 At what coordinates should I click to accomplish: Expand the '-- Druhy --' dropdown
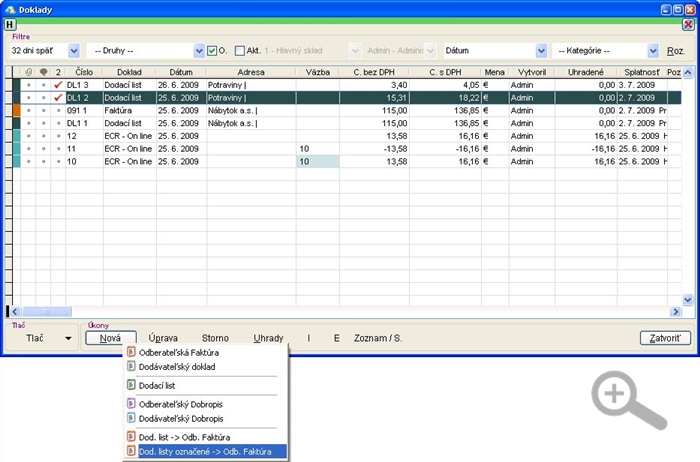click(x=198, y=50)
